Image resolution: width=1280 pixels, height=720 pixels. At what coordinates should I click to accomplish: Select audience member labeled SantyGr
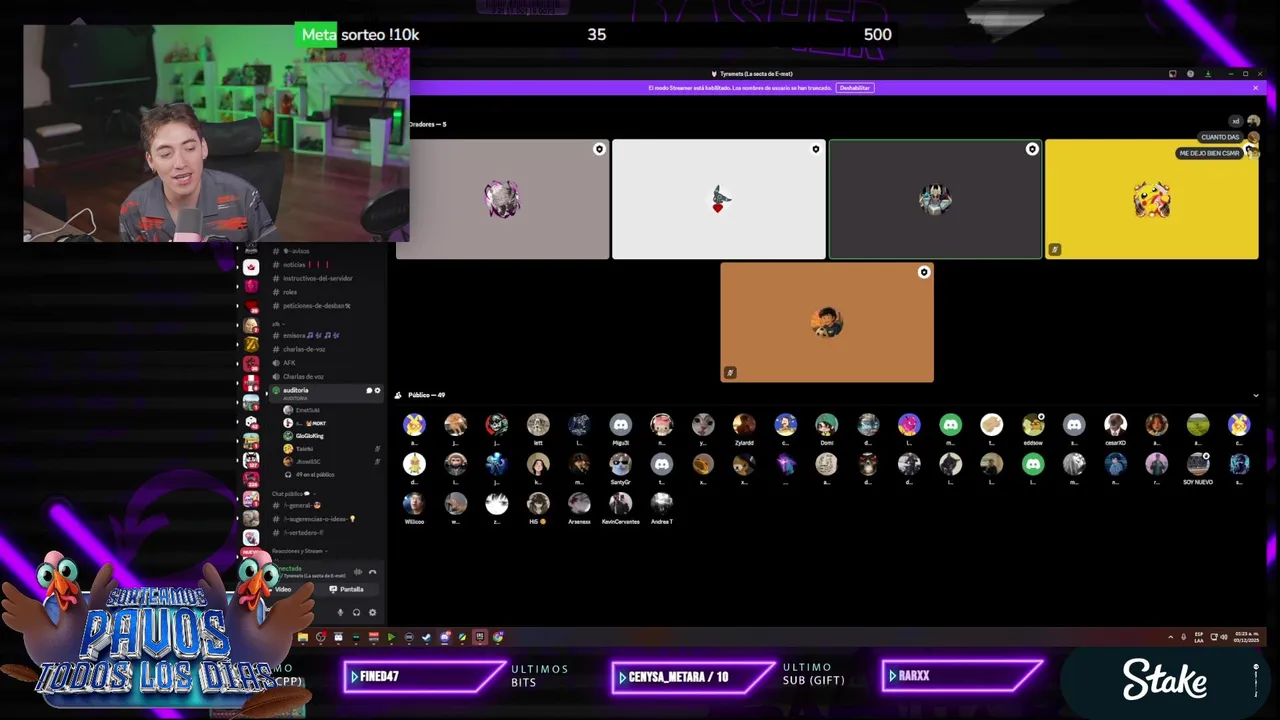pyautogui.click(x=620, y=469)
